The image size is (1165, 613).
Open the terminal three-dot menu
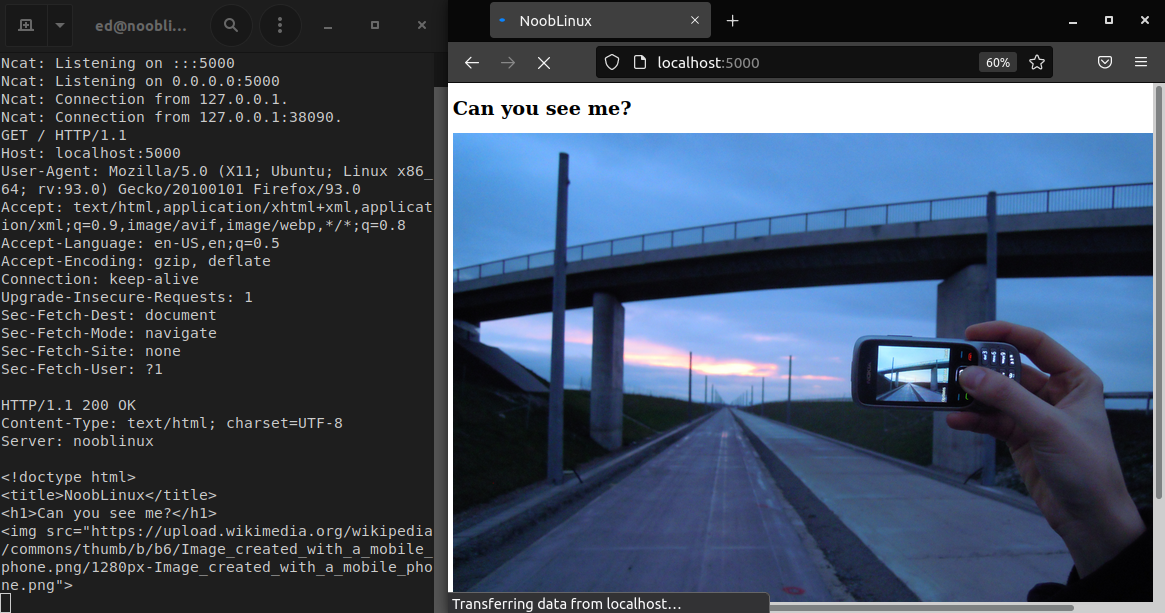(x=280, y=24)
